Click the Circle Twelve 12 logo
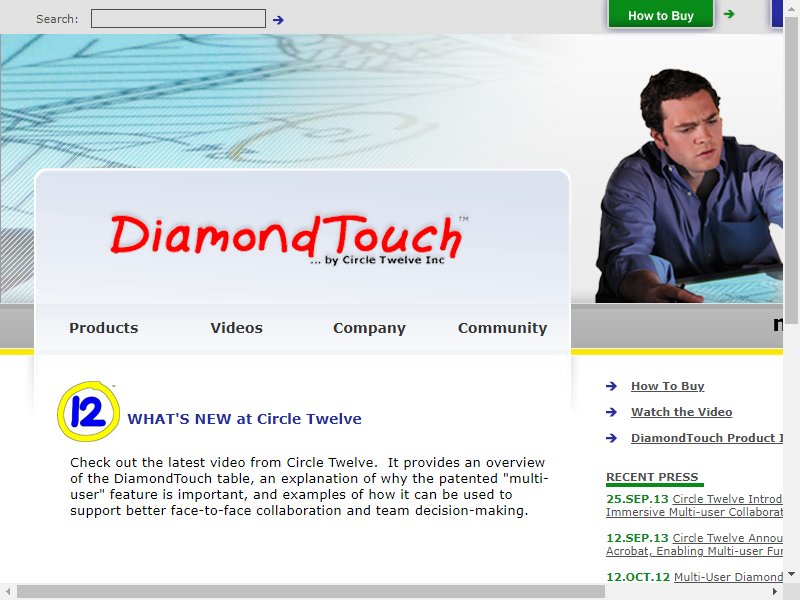Image resolution: width=800 pixels, height=600 pixels. (88, 411)
